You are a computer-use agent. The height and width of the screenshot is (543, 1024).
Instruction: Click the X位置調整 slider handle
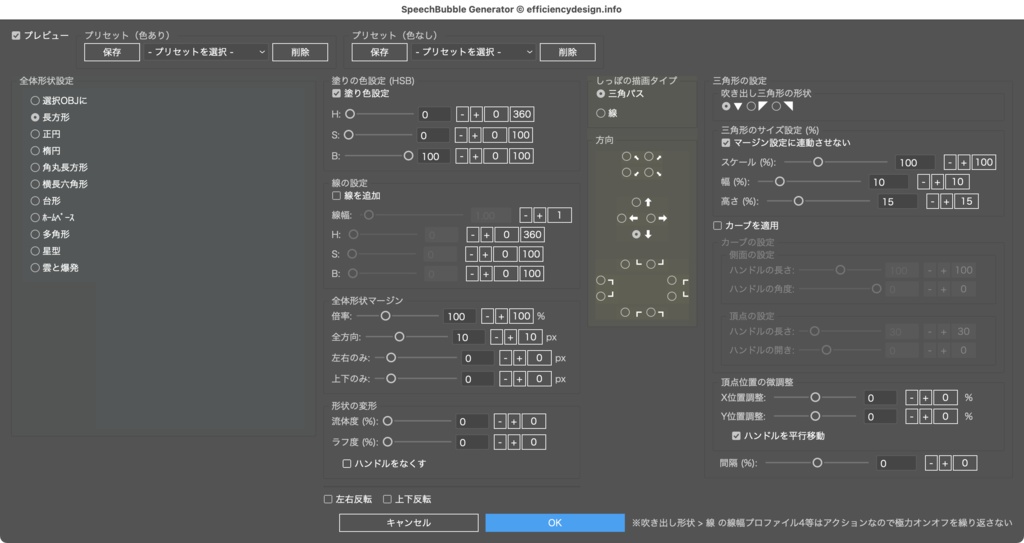pos(815,397)
